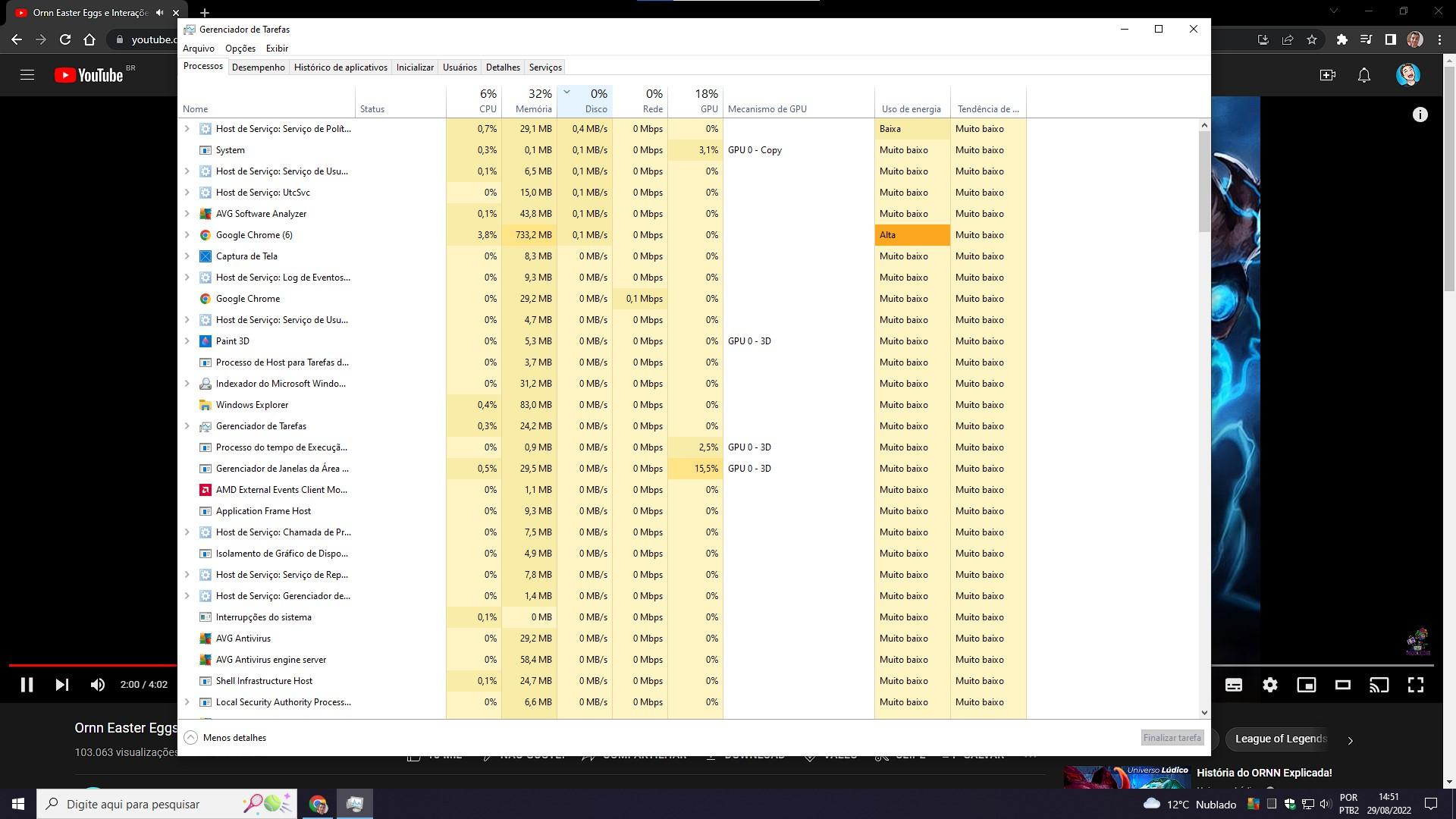The width and height of the screenshot is (1456, 819).
Task: Open YouTube player settings gear
Action: (x=1270, y=685)
